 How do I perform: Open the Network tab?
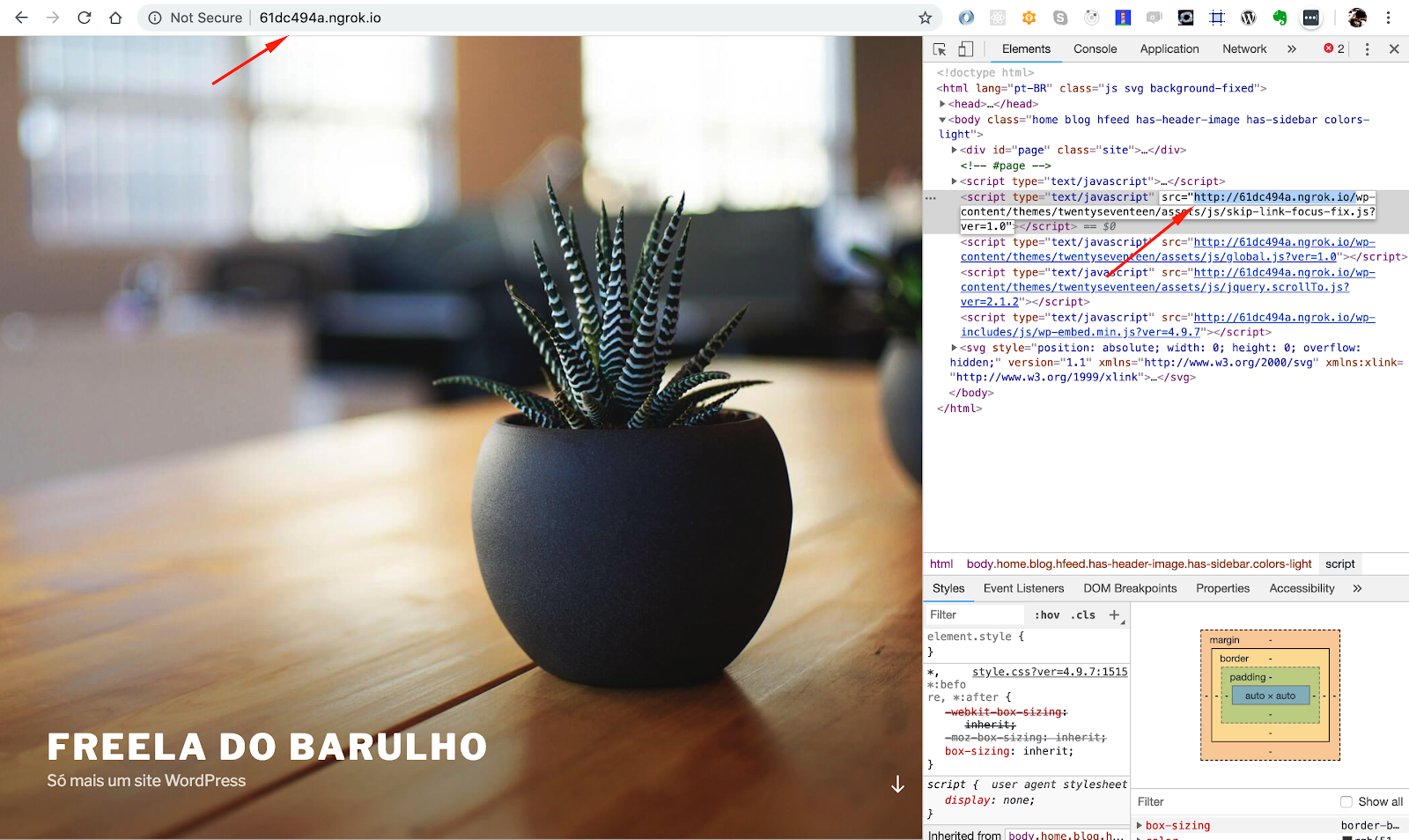pyautogui.click(x=1244, y=49)
